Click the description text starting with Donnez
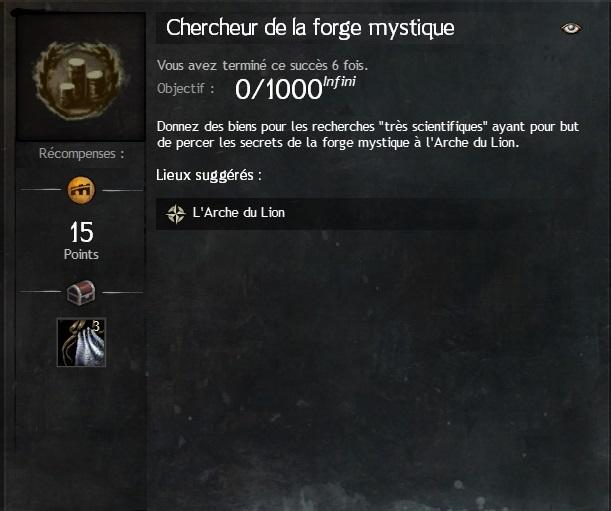Viewport: 611px width, 511px height. (368, 134)
